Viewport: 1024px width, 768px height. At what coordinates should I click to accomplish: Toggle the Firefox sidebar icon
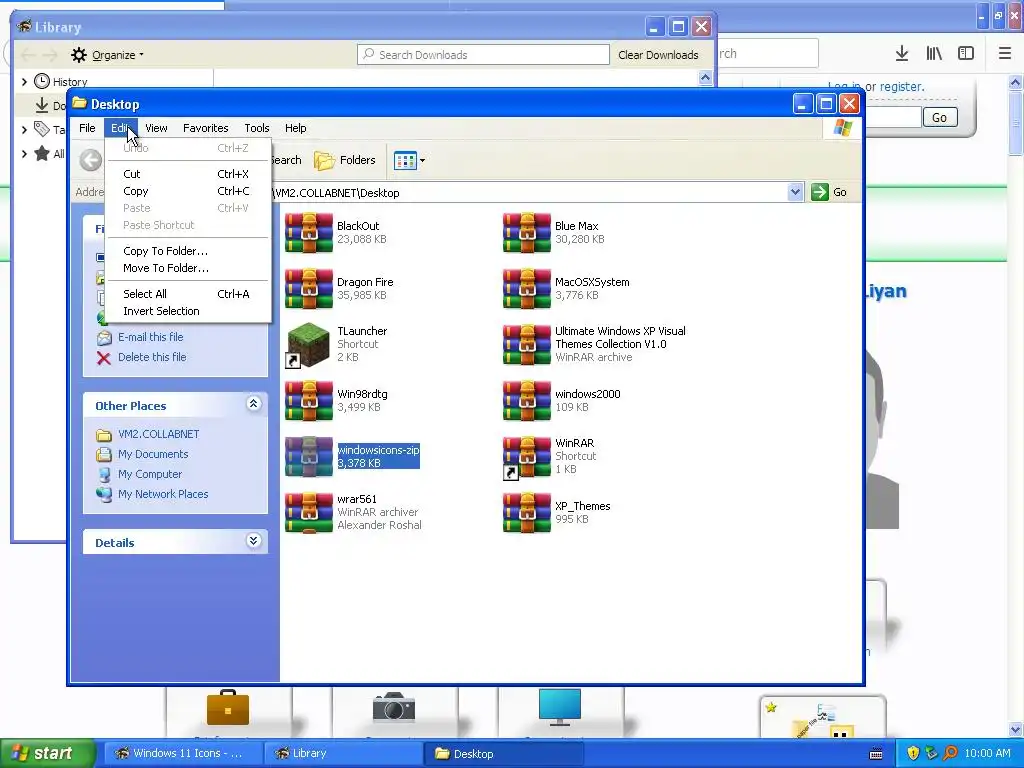click(x=966, y=54)
